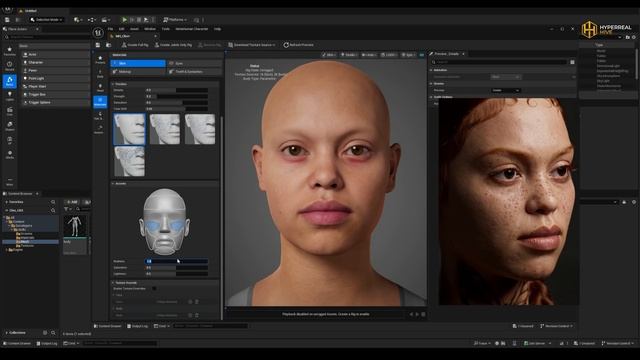640x360 pixels.
Task: Open Shapes category in Place Actors
Action: tap(9, 126)
